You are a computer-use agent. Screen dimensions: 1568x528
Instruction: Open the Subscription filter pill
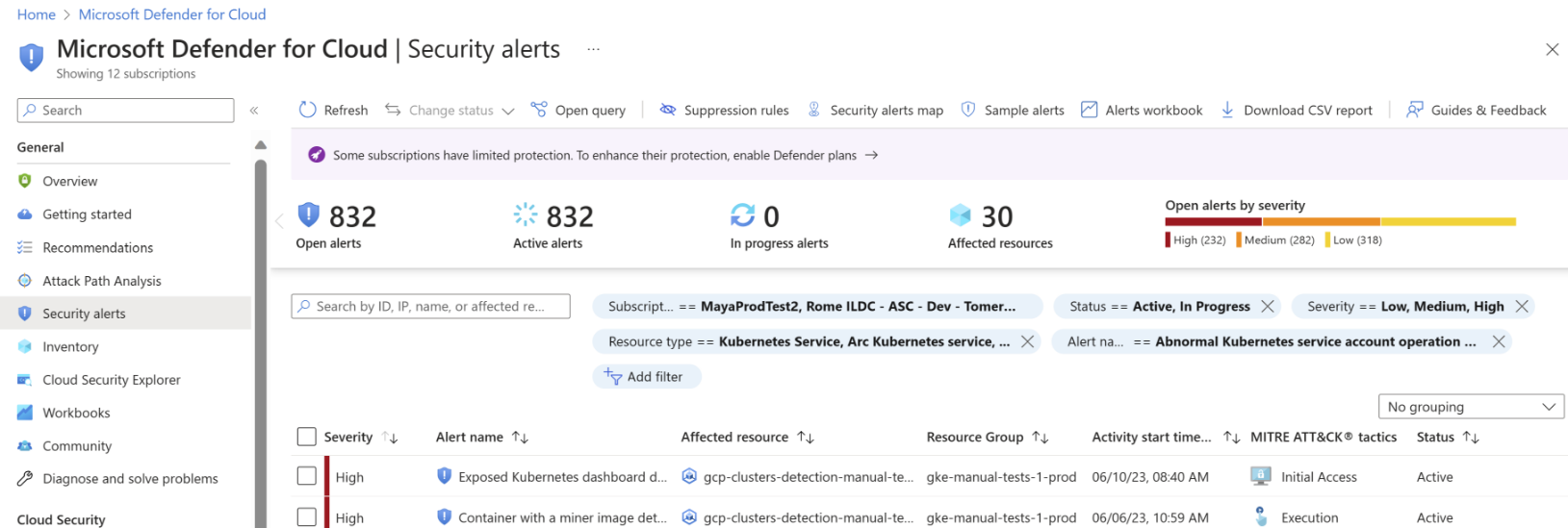coord(817,307)
